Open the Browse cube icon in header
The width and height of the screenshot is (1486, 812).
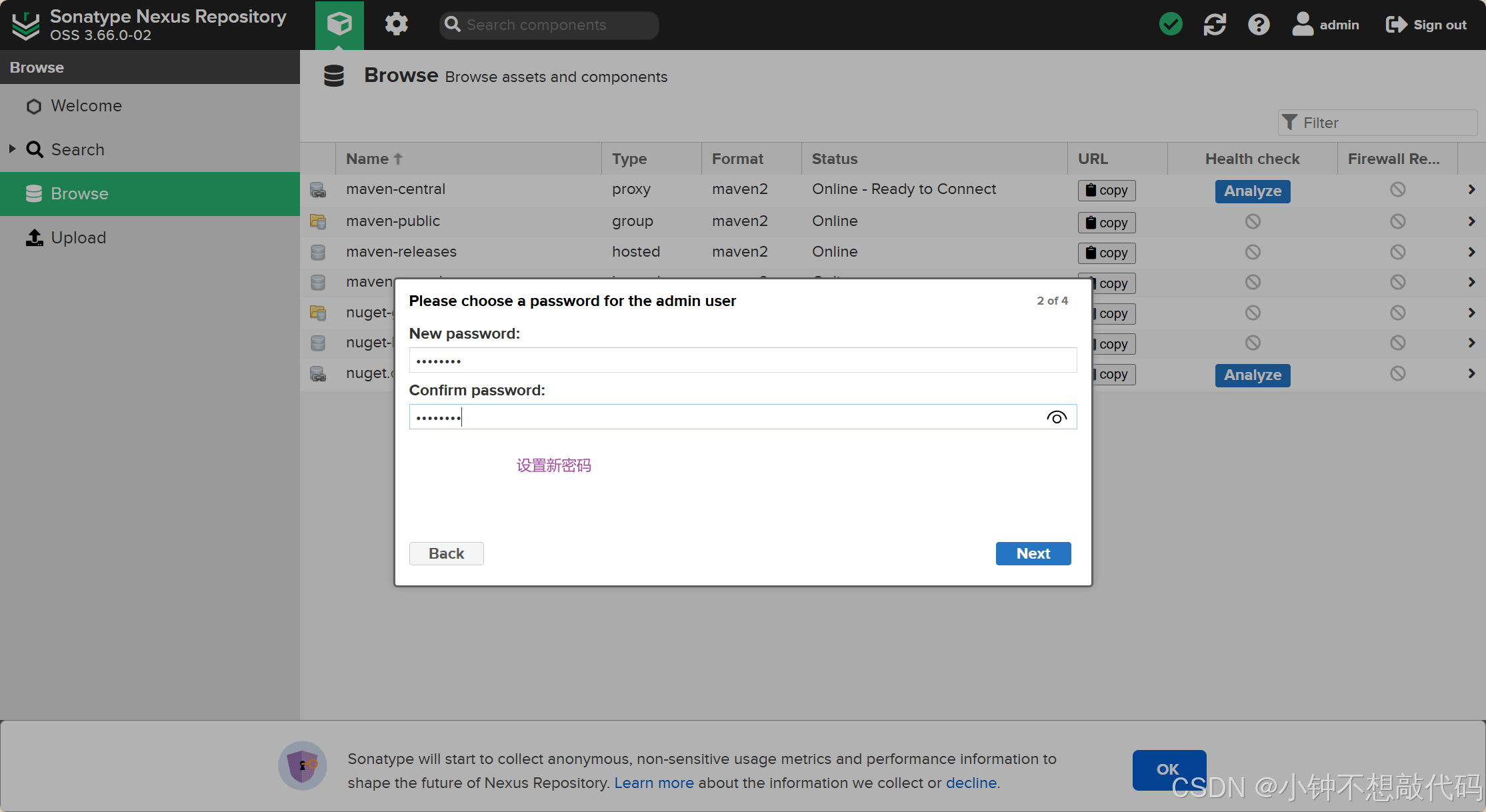[x=339, y=25]
